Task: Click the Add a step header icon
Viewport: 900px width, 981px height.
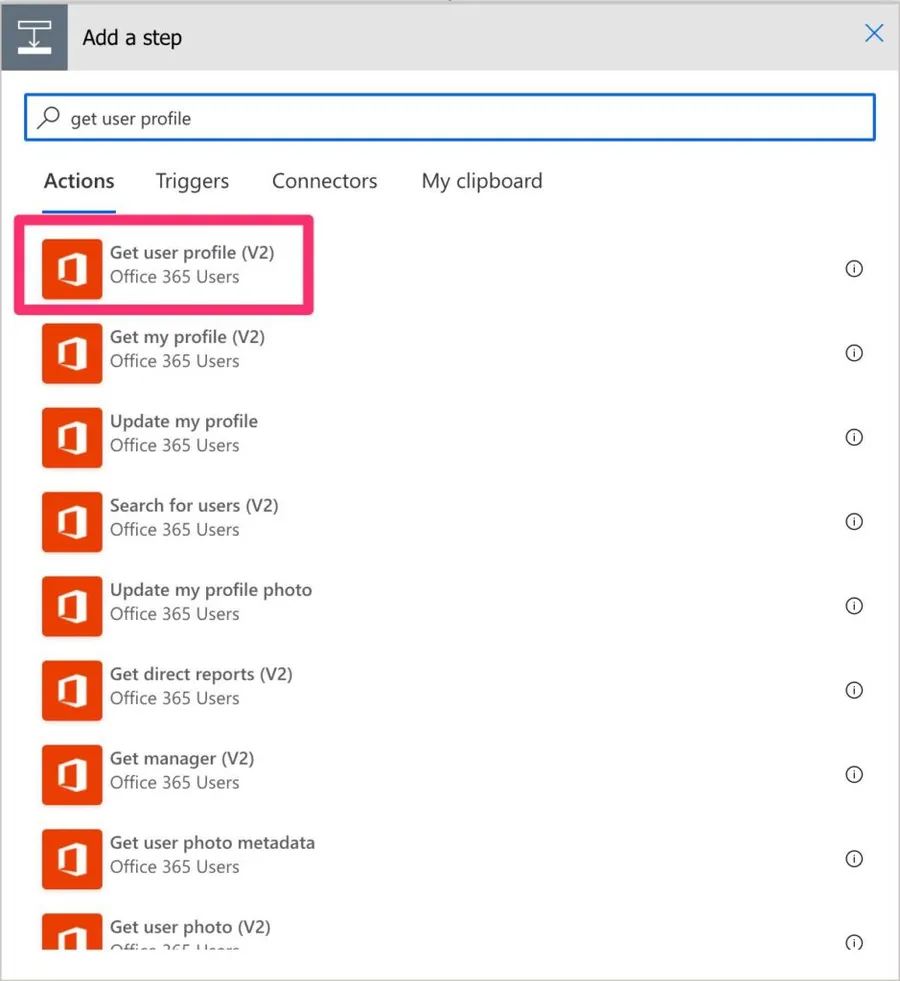Action: [34, 37]
